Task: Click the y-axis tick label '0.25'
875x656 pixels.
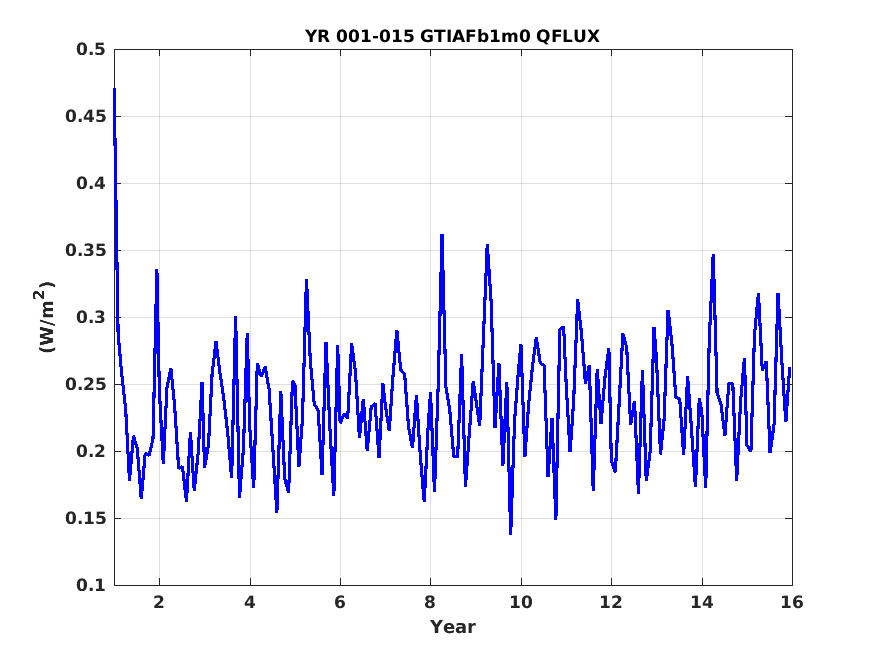Action: [85, 384]
